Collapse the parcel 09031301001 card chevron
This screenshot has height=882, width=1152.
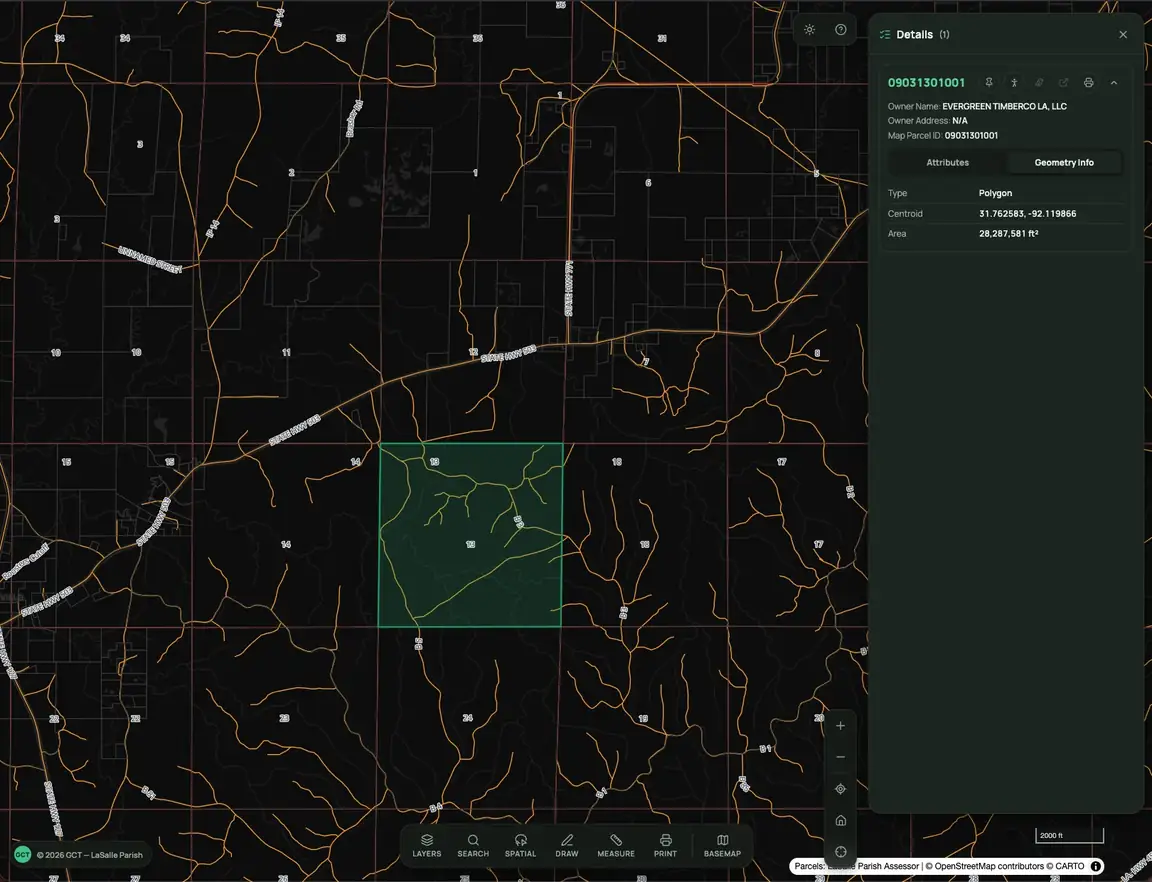click(1114, 82)
